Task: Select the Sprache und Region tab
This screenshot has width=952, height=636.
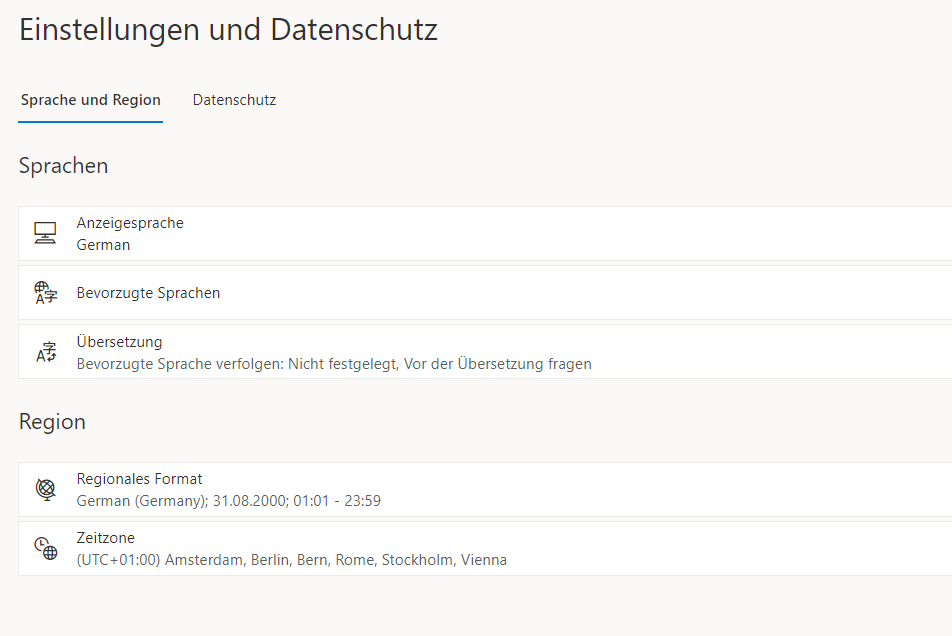Action: point(90,100)
